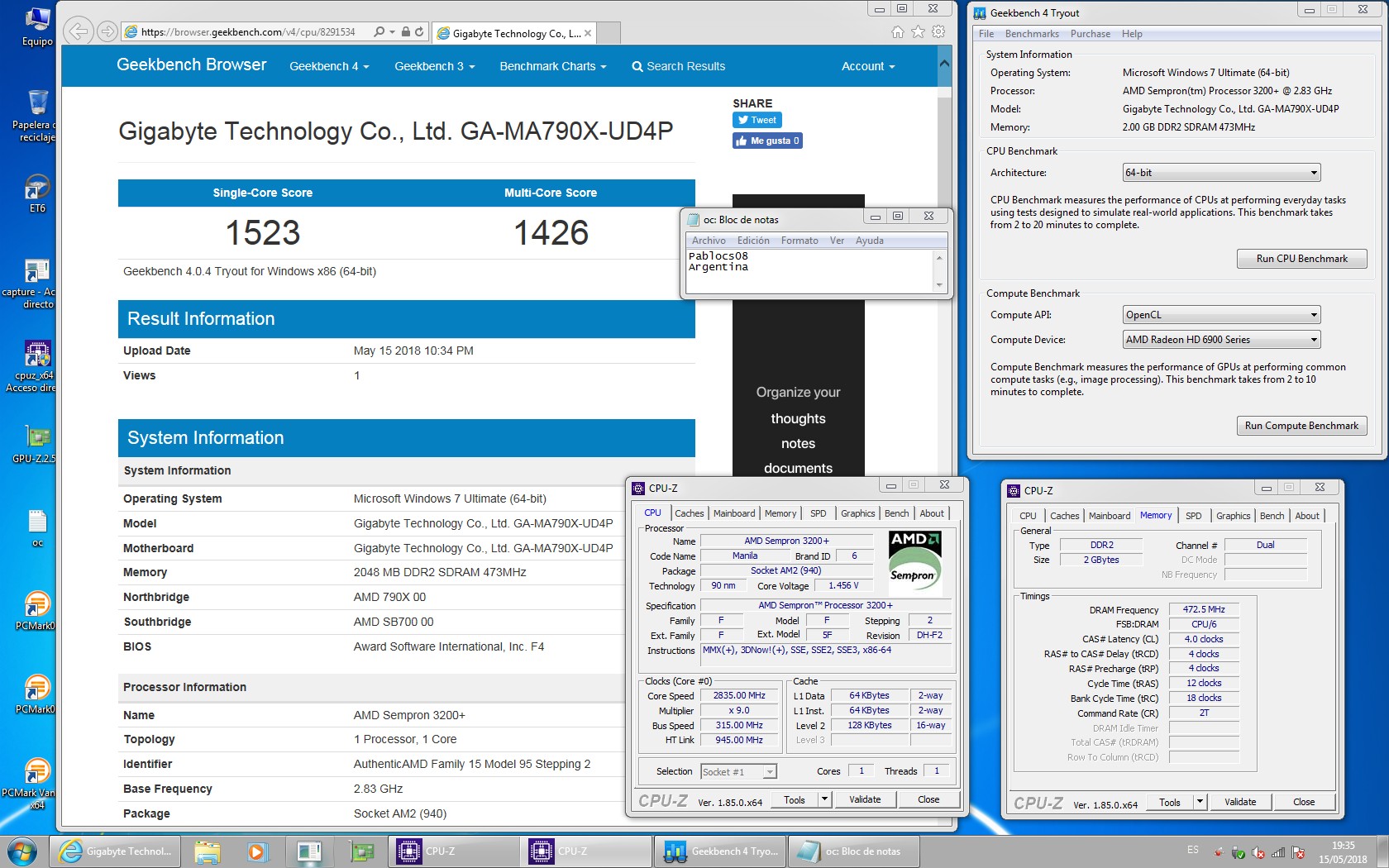
Task: Expand the Geekbench 3 navbar dropdown
Action: [x=434, y=66]
